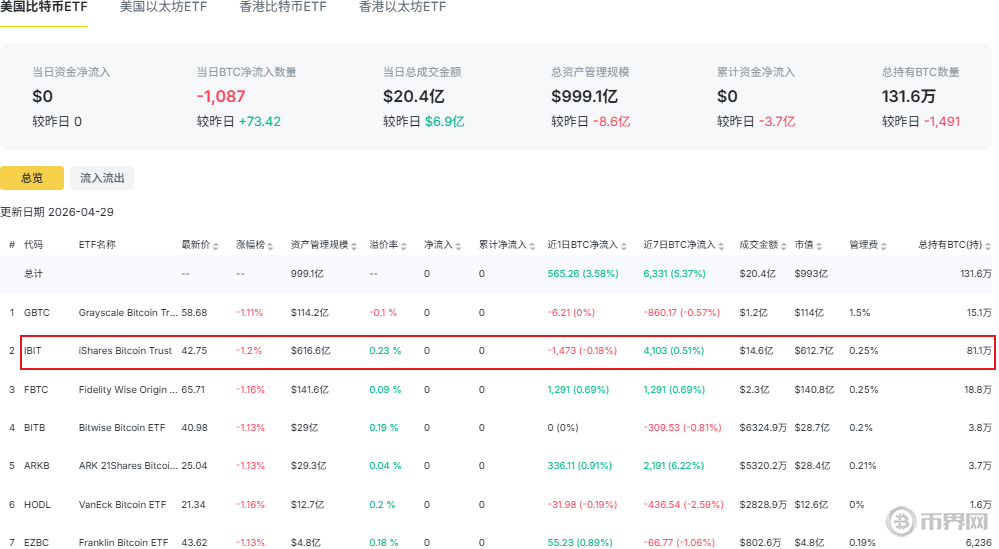Image resolution: width=999 pixels, height=549 pixels.
Task: Click ARKB 近7日 flow 2,191 (6.22%)
Action: tap(673, 466)
